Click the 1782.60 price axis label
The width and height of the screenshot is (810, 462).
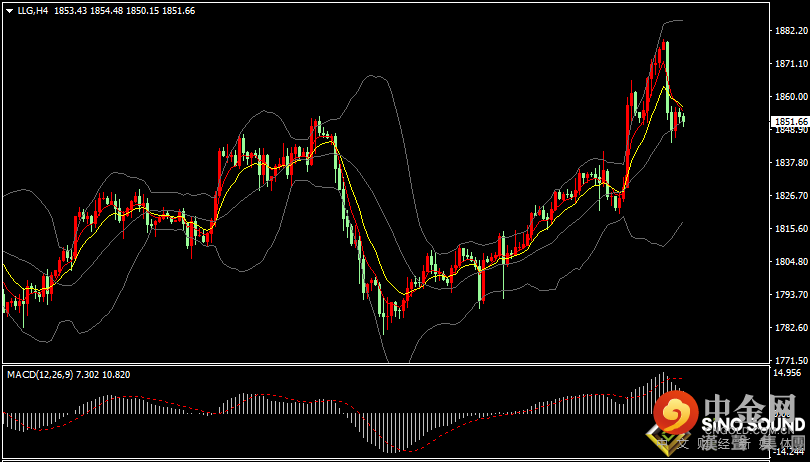(791, 328)
